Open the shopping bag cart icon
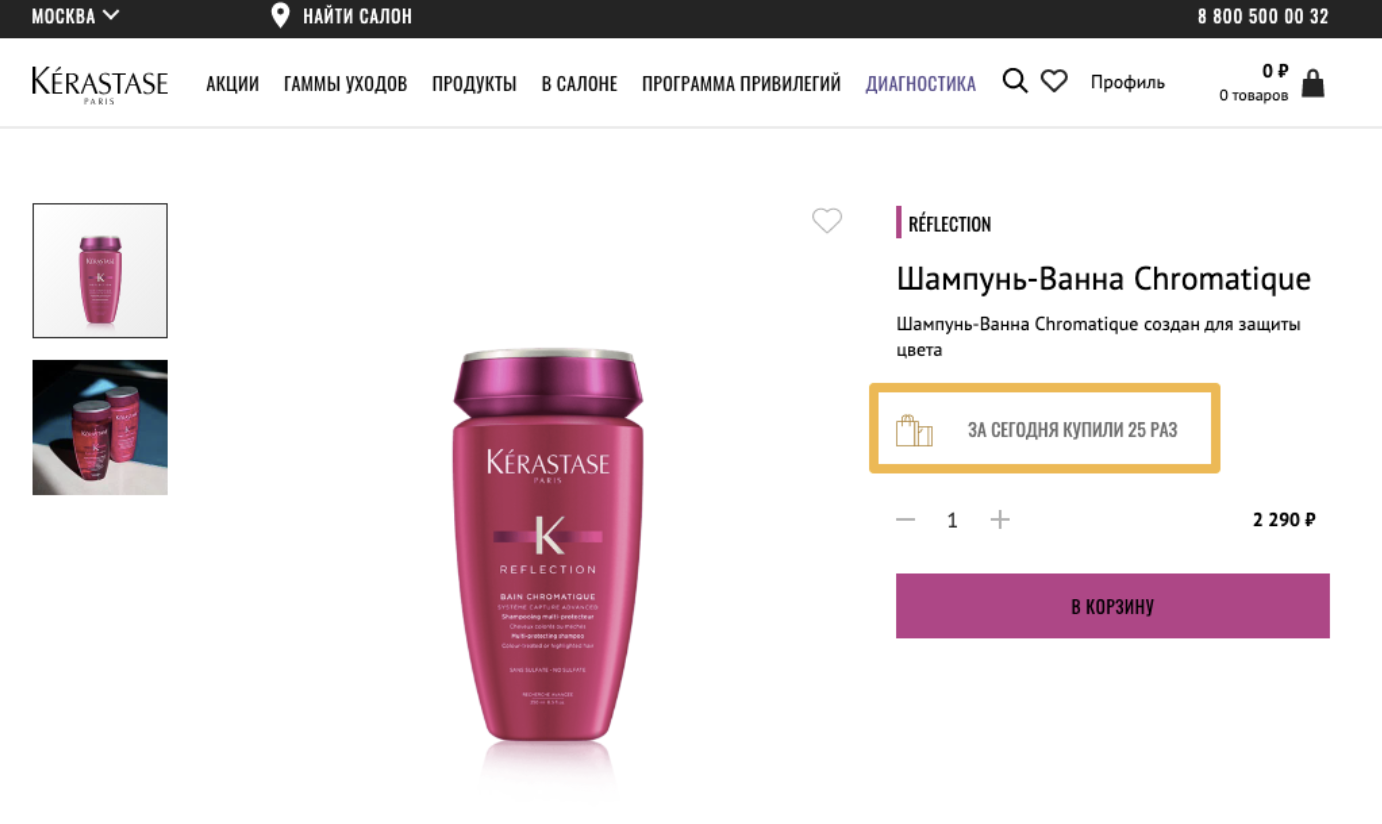This screenshot has height=824, width=1382. click(x=1313, y=84)
